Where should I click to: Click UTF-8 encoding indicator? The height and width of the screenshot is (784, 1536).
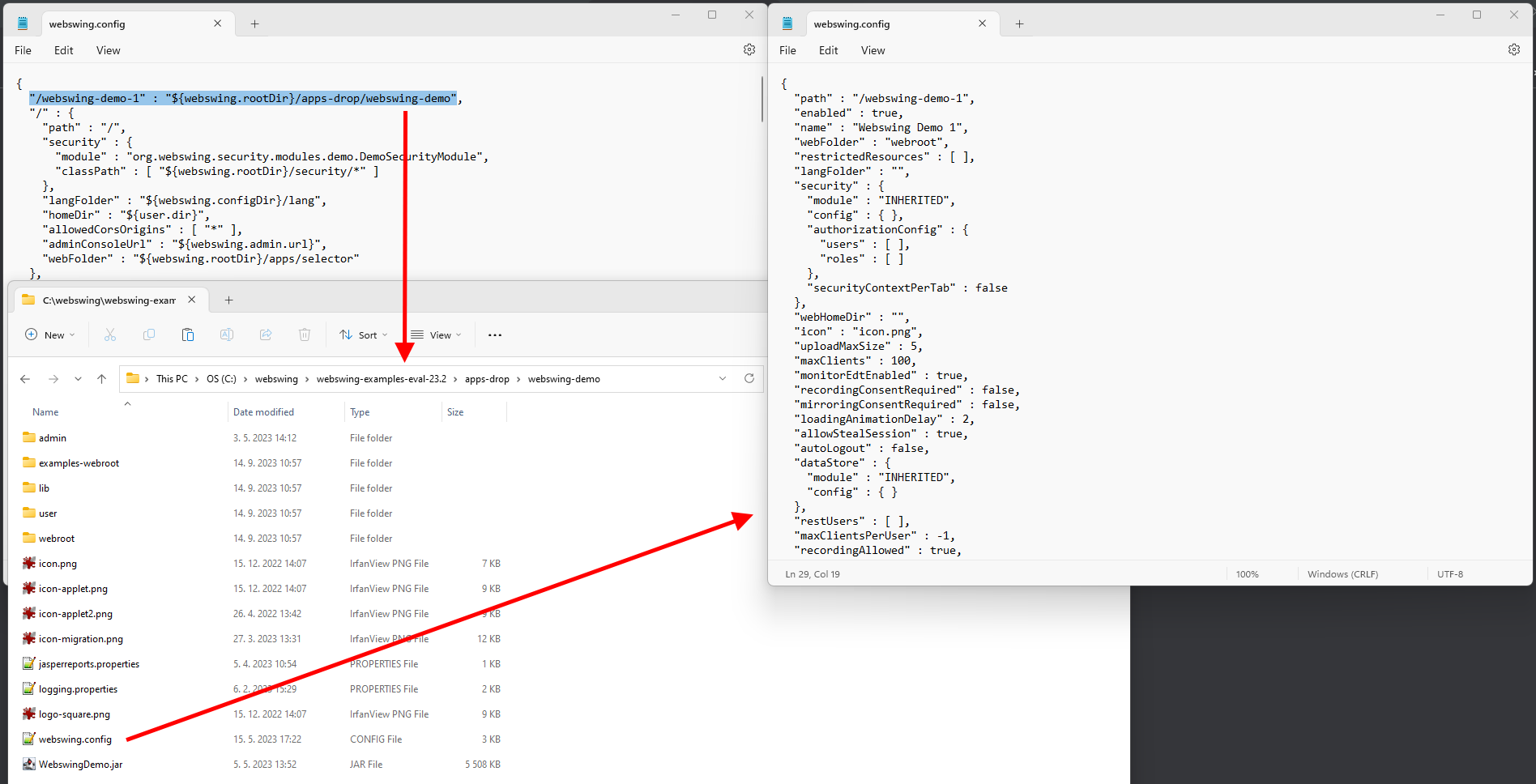point(1450,573)
